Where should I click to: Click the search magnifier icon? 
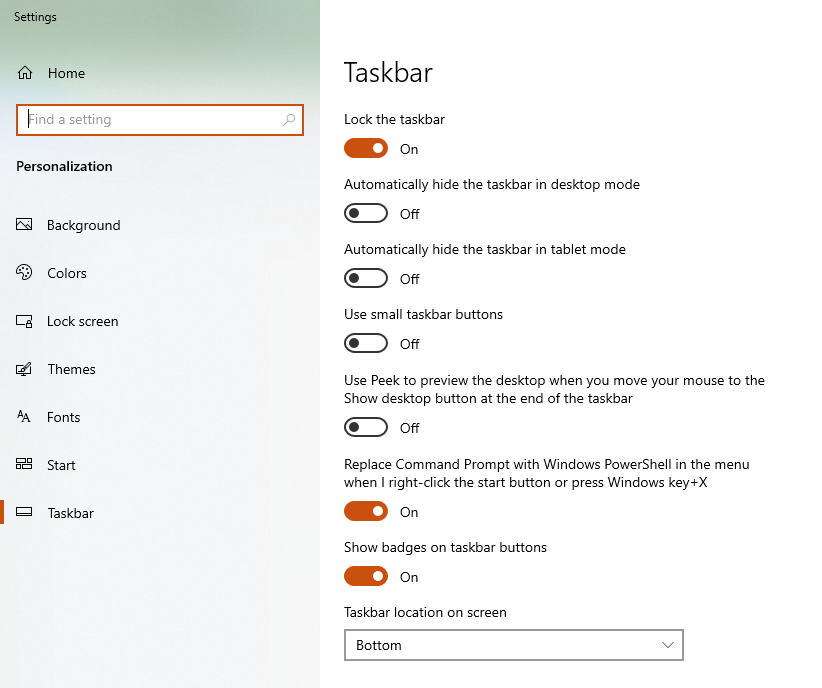tap(289, 120)
